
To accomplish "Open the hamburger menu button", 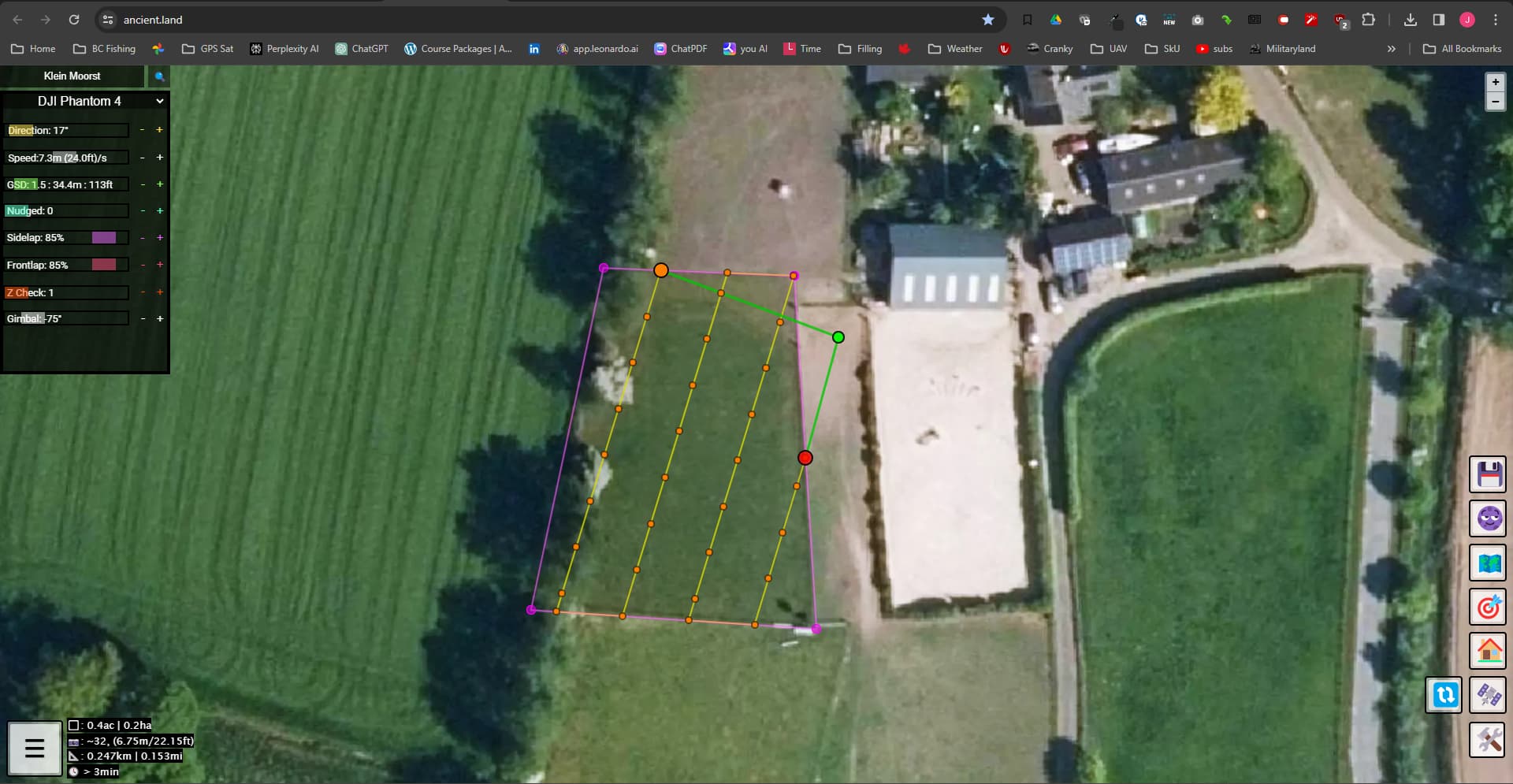I will [x=35, y=748].
